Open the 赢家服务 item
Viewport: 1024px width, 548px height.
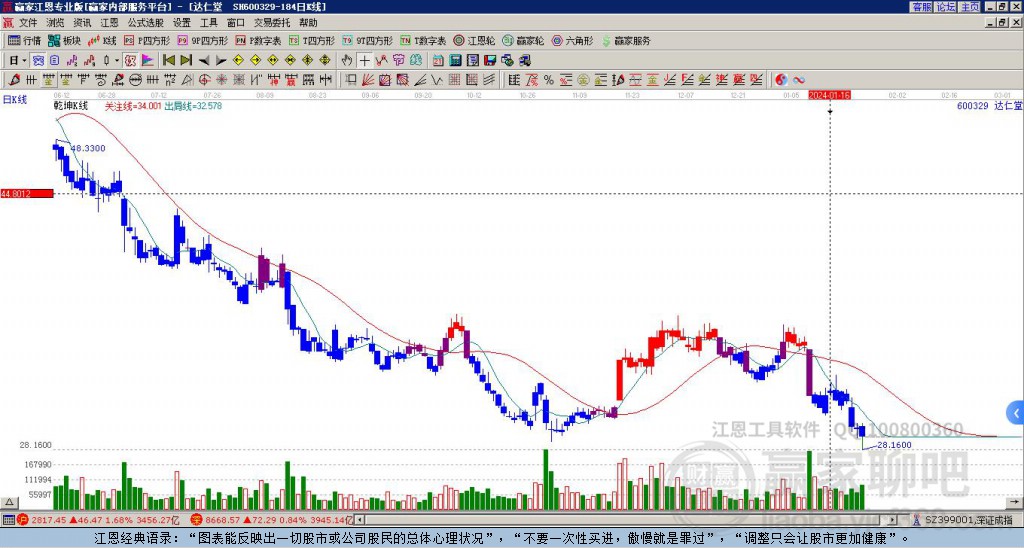tap(626, 40)
